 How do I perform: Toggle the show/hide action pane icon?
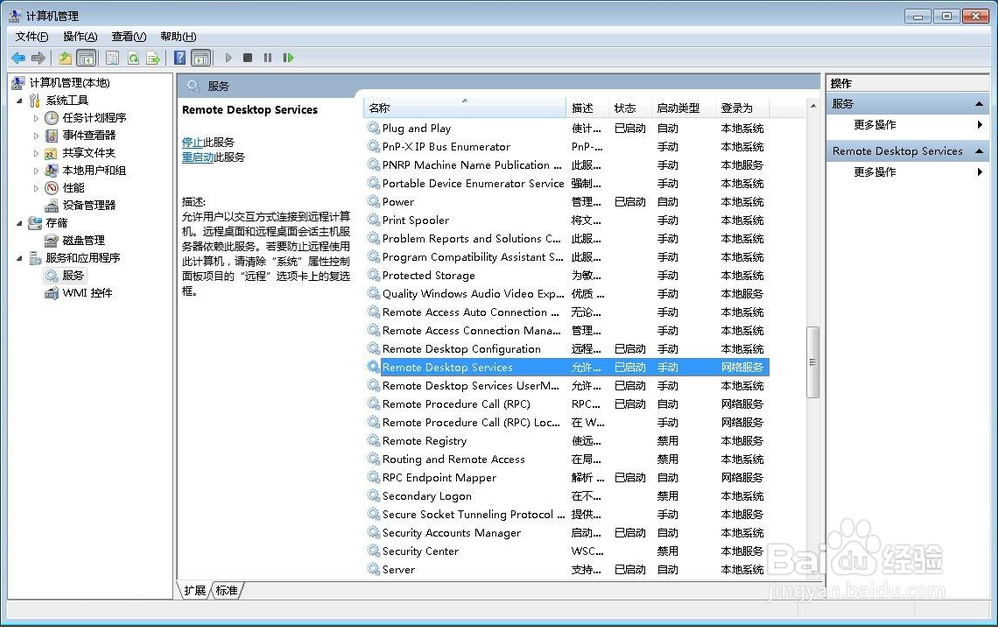coord(200,58)
